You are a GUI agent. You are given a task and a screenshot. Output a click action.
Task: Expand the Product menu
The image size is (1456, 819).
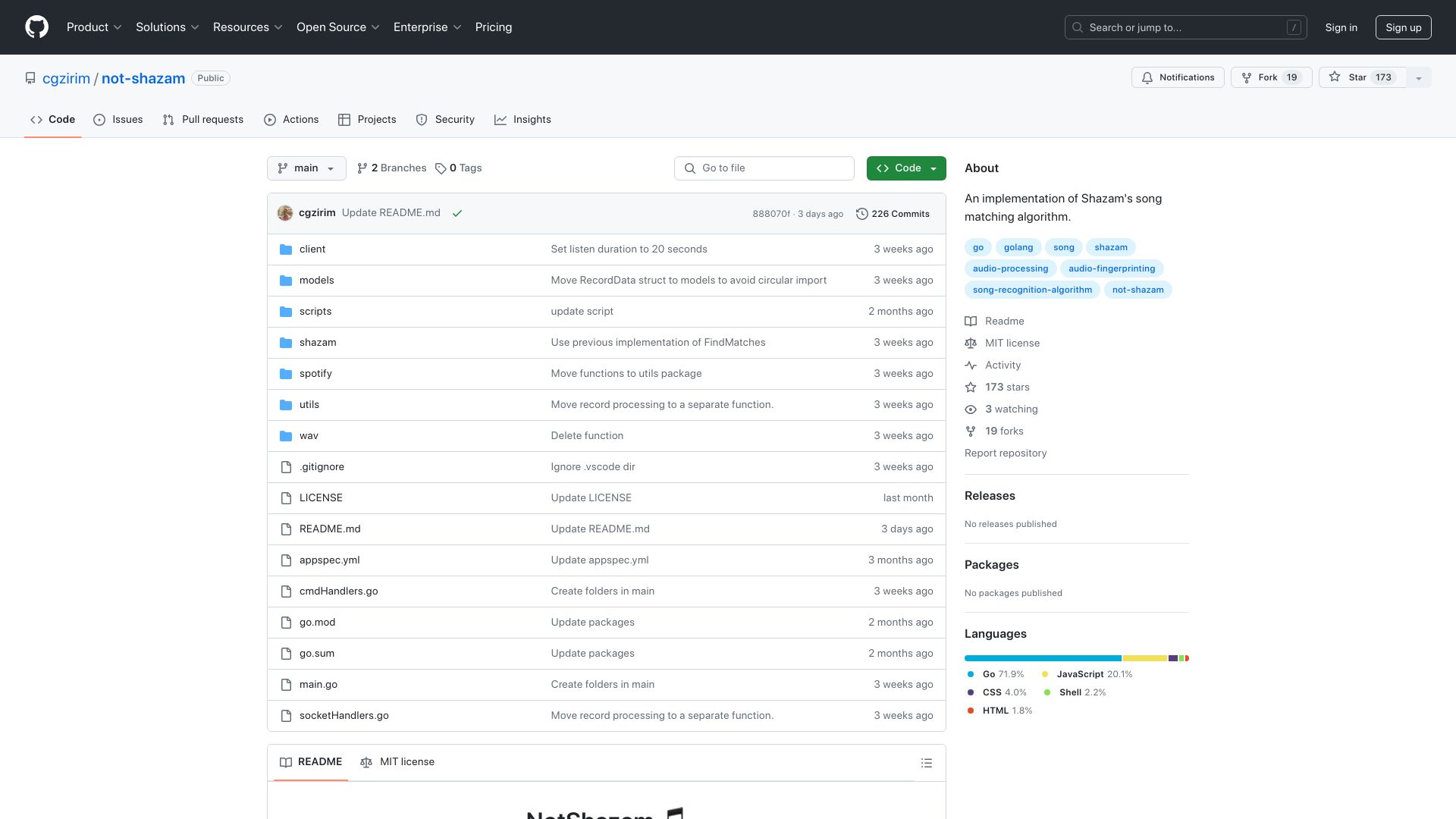click(94, 27)
